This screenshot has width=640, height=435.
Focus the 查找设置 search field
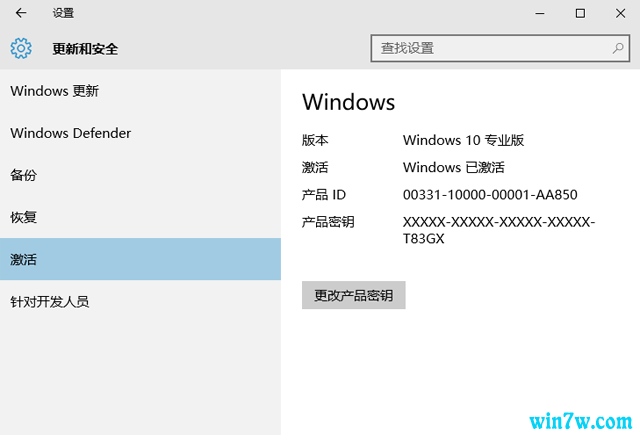(x=490, y=47)
